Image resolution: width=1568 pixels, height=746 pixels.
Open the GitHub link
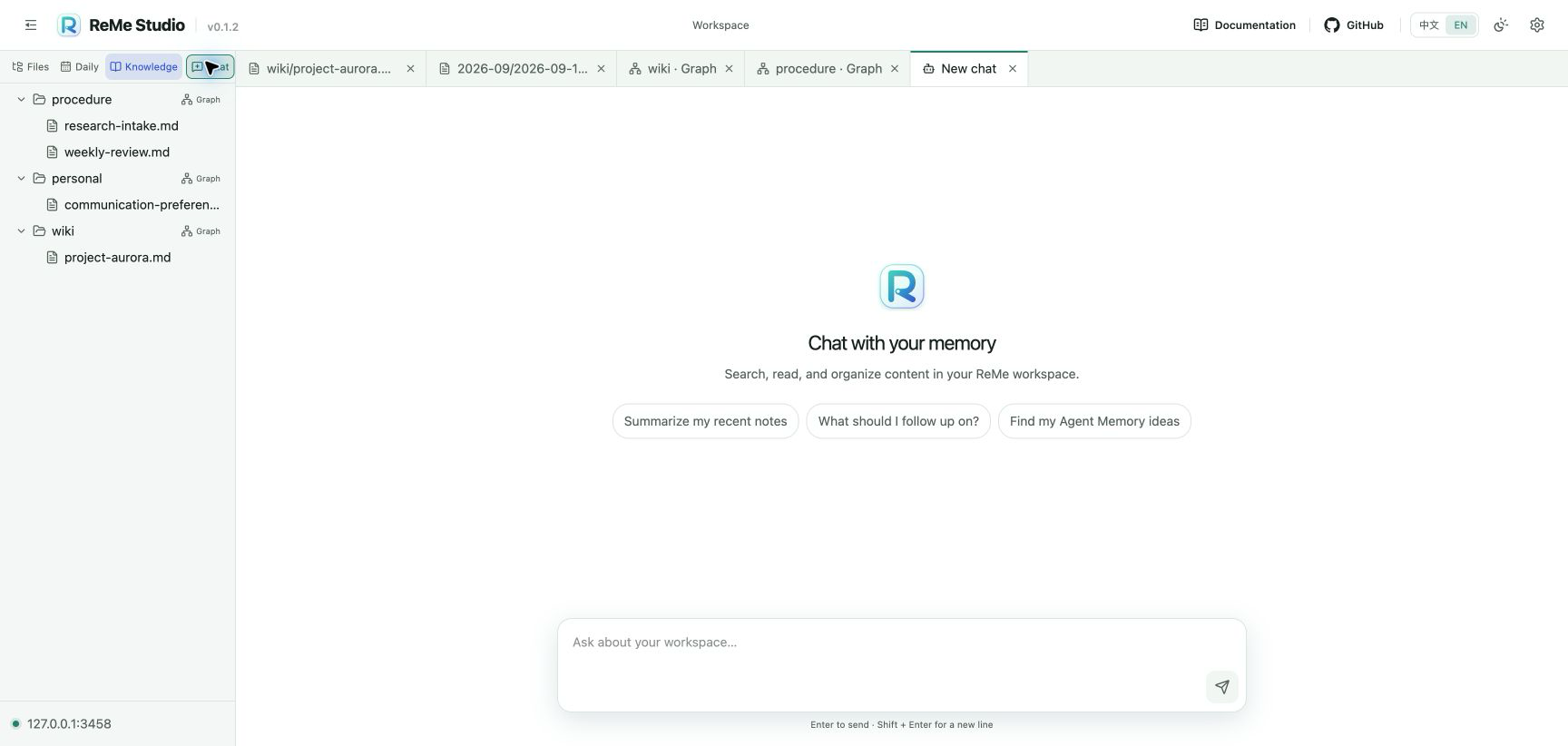coord(1354,25)
